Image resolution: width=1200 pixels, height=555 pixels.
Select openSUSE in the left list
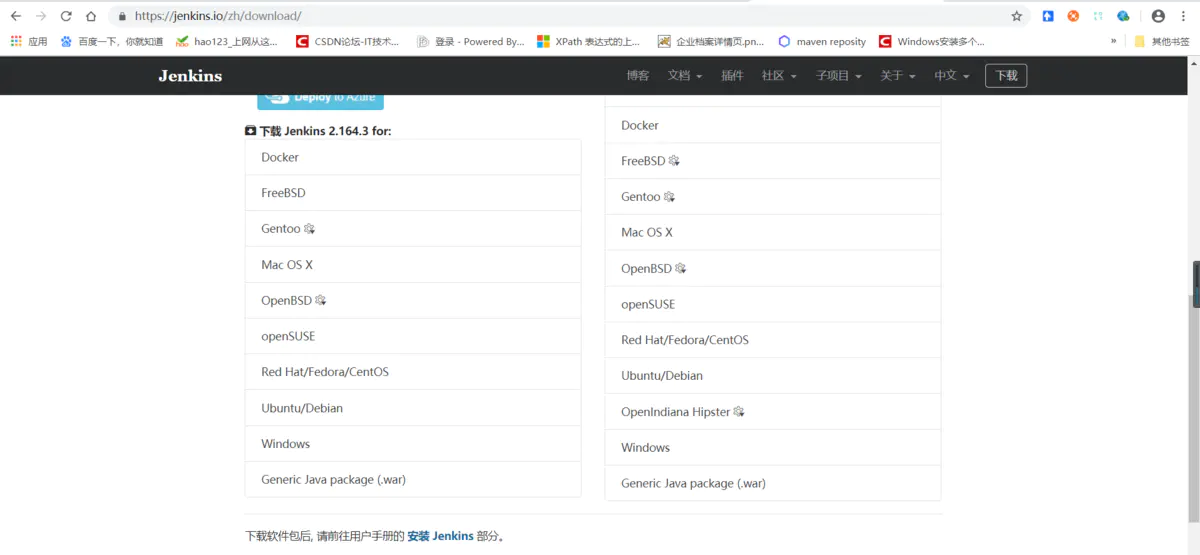click(x=413, y=336)
